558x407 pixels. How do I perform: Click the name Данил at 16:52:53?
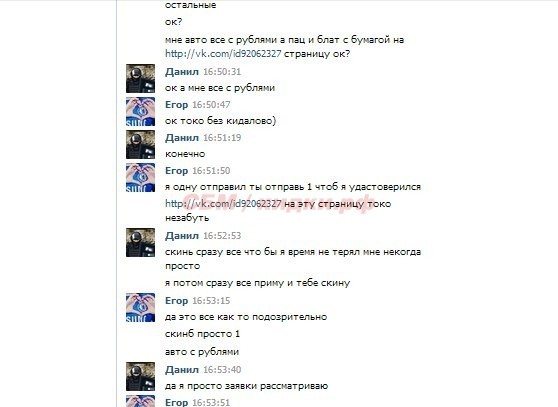(x=182, y=236)
